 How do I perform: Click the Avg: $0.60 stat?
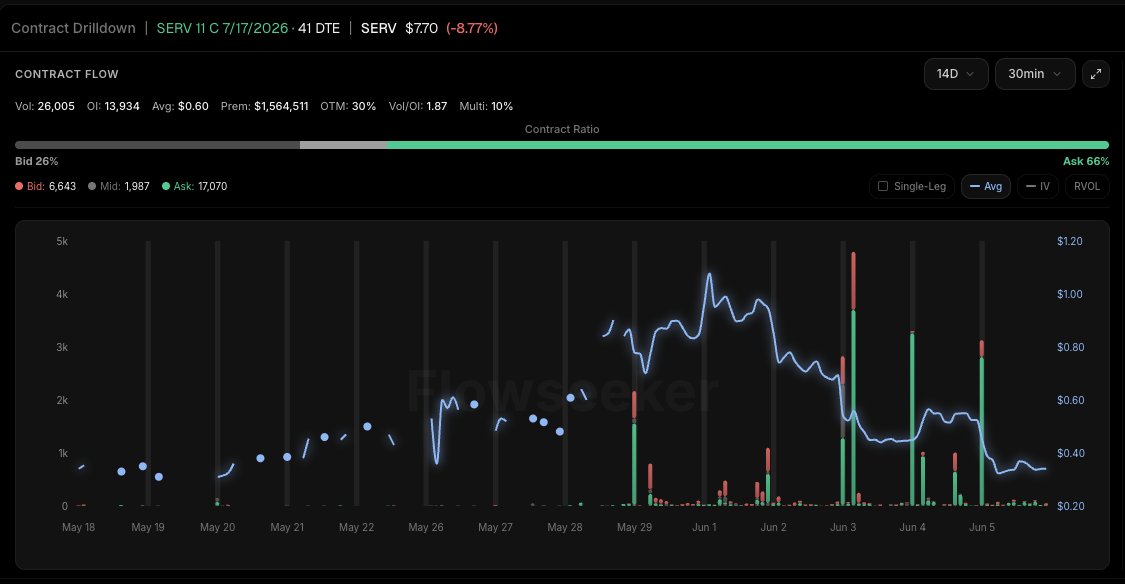click(180, 106)
